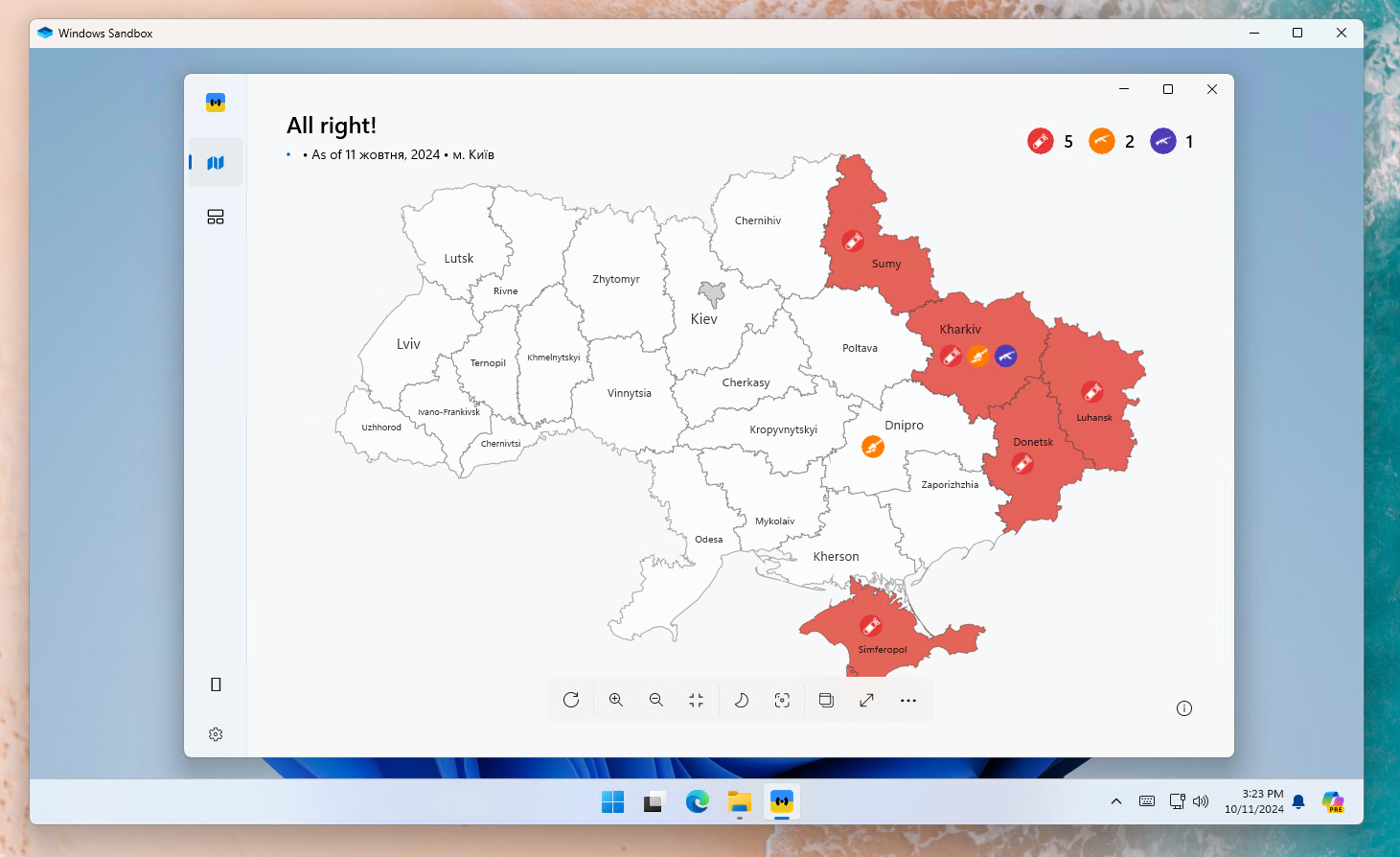The height and width of the screenshot is (857, 1400).
Task: Open the app settings gear
Action: [216, 734]
